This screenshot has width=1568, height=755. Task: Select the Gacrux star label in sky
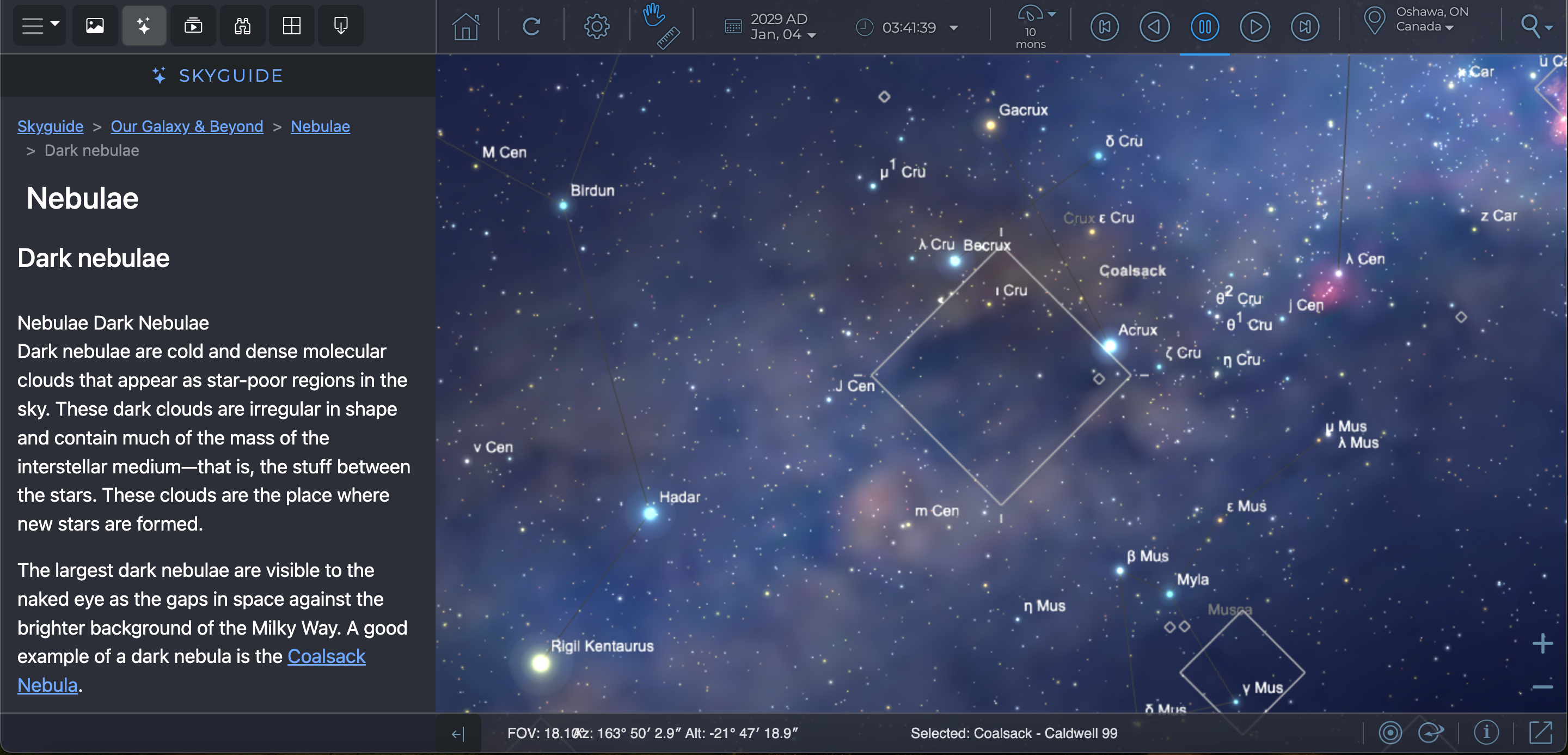[1022, 110]
